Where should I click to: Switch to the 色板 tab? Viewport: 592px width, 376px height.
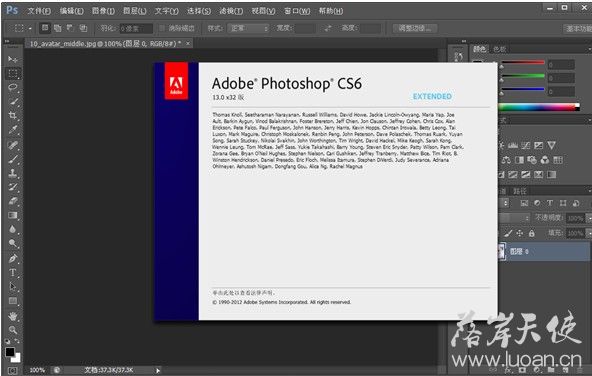point(499,49)
